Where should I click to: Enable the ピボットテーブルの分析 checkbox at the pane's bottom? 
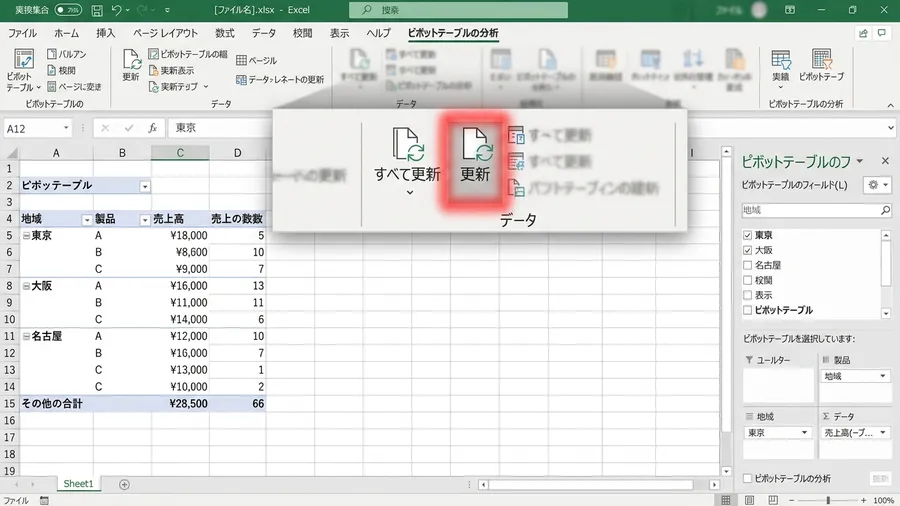pos(747,478)
